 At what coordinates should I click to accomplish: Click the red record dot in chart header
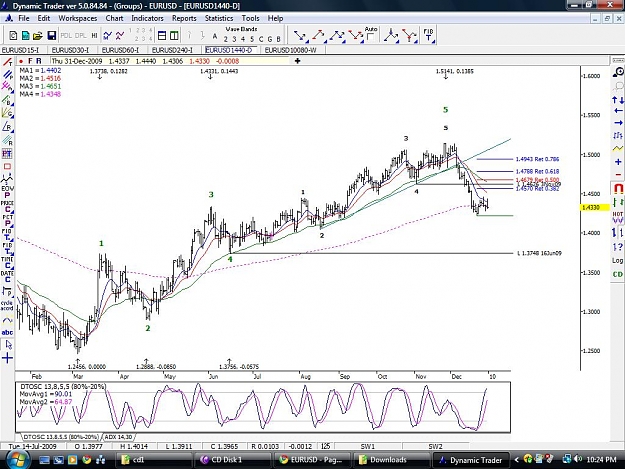[21, 61]
